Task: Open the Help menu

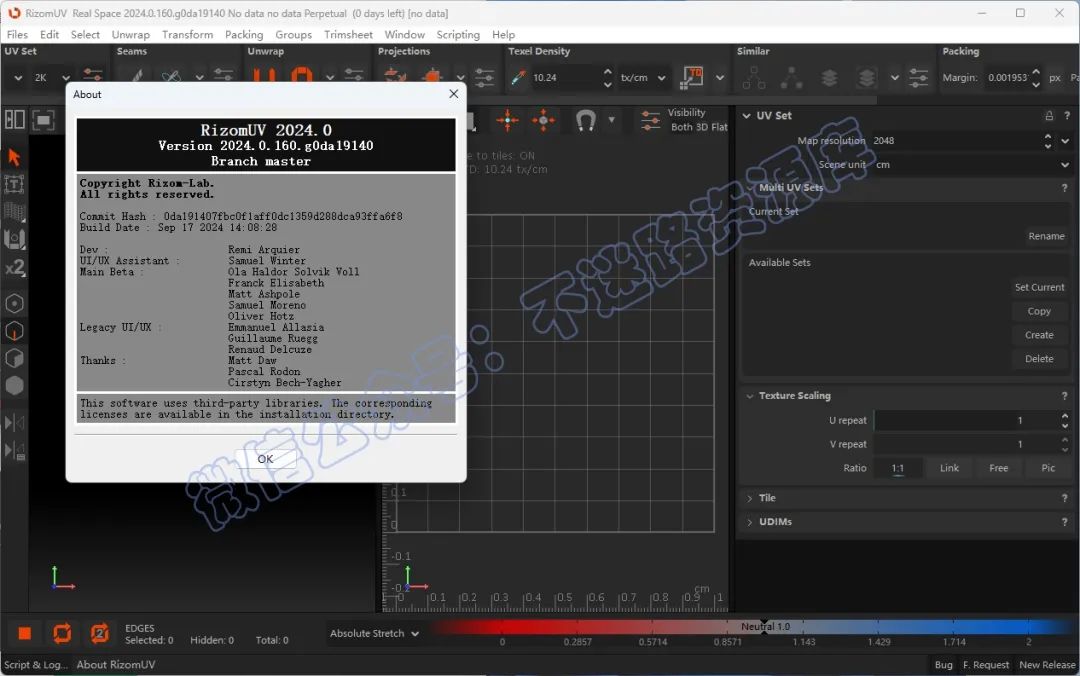Action: pyautogui.click(x=503, y=34)
